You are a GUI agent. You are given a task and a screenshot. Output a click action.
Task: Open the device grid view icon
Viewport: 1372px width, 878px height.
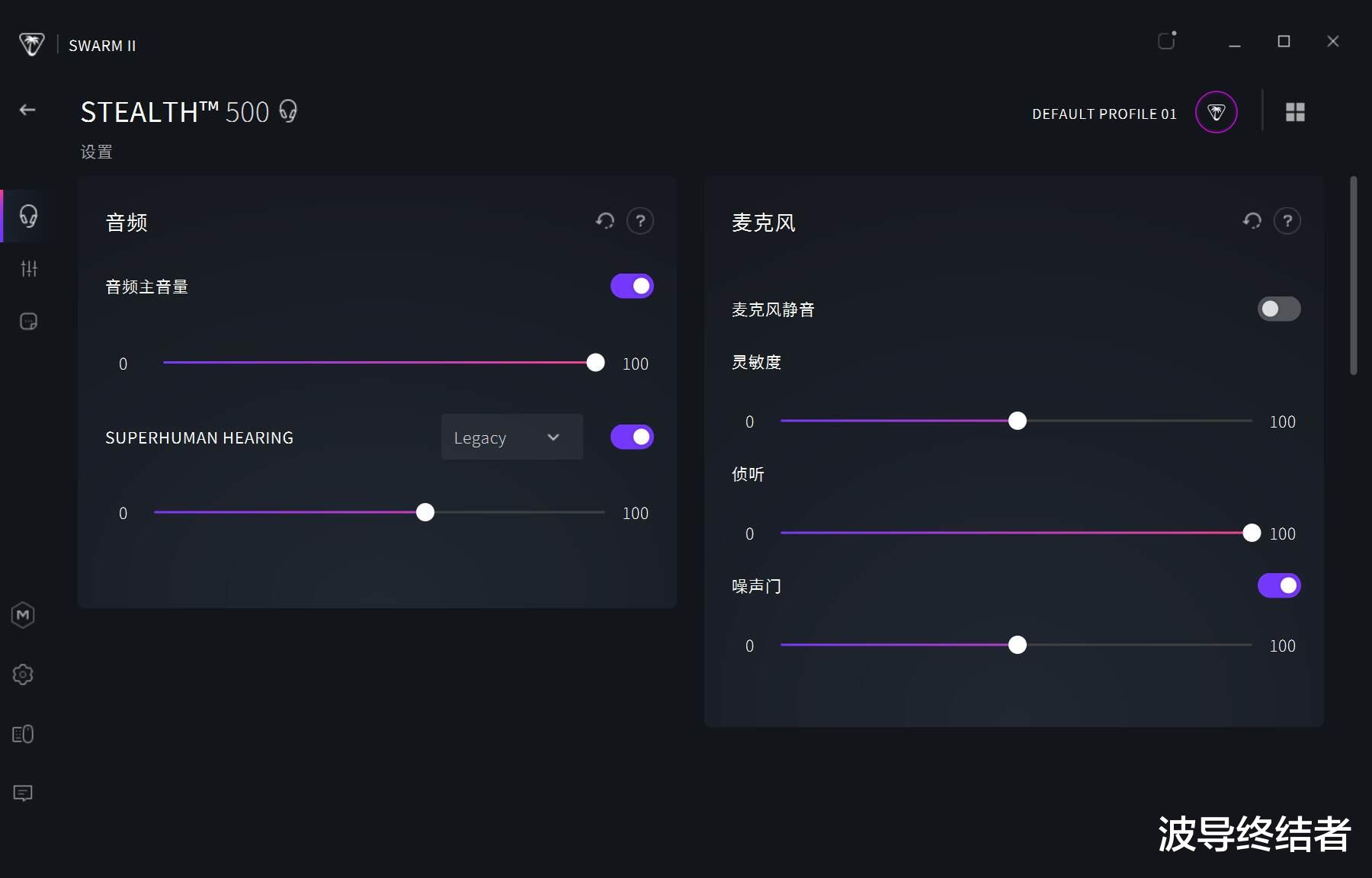point(1295,113)
